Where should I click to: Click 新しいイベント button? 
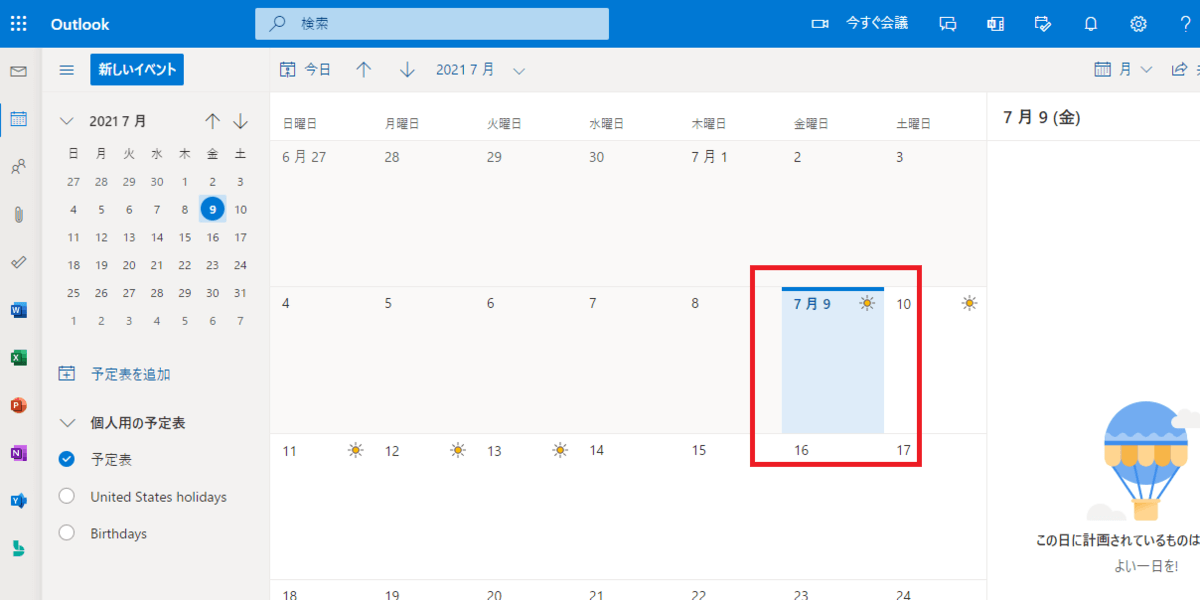tap(137, 70)
